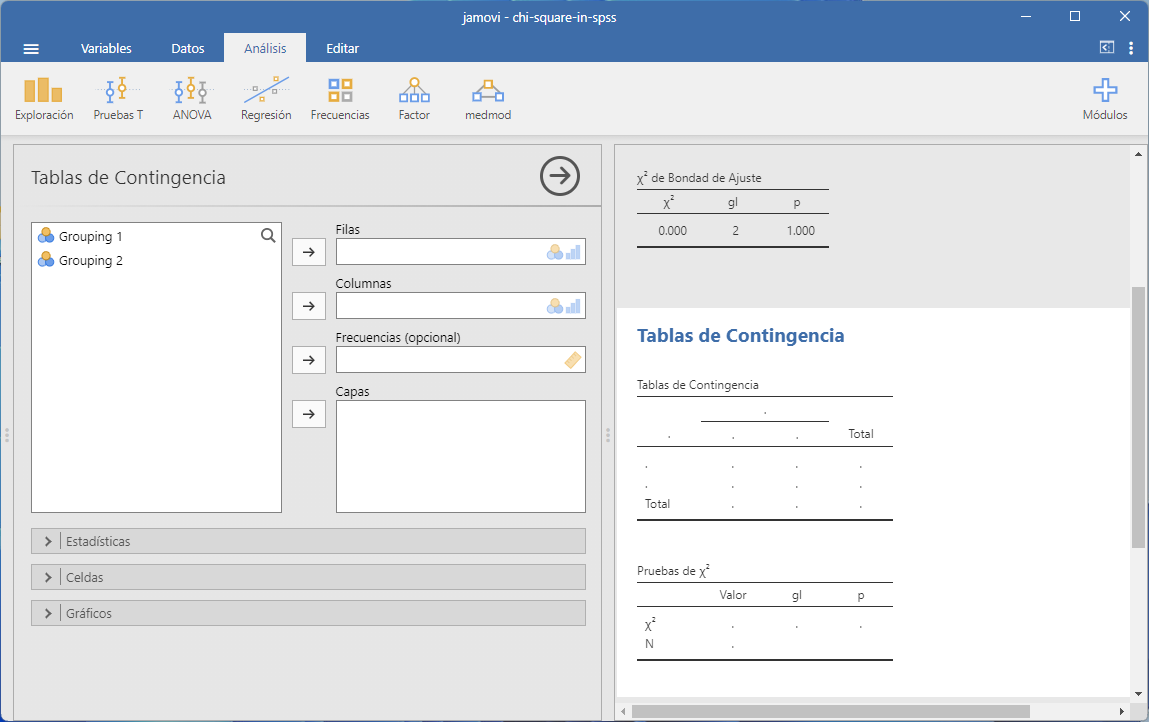The height and width of the screenshot is (722, 1149).
Task: Click the results panel vertical scrollbar
Action: pos(1138,417)
